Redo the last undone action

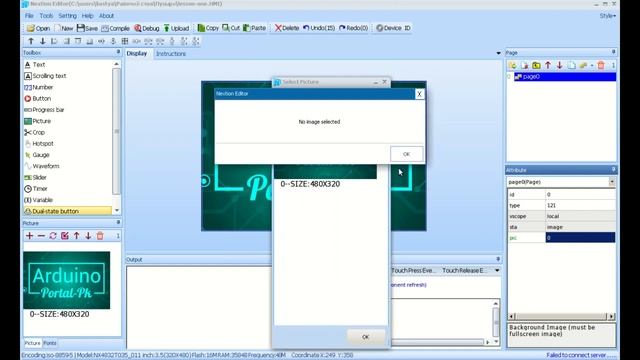(353, 28)
